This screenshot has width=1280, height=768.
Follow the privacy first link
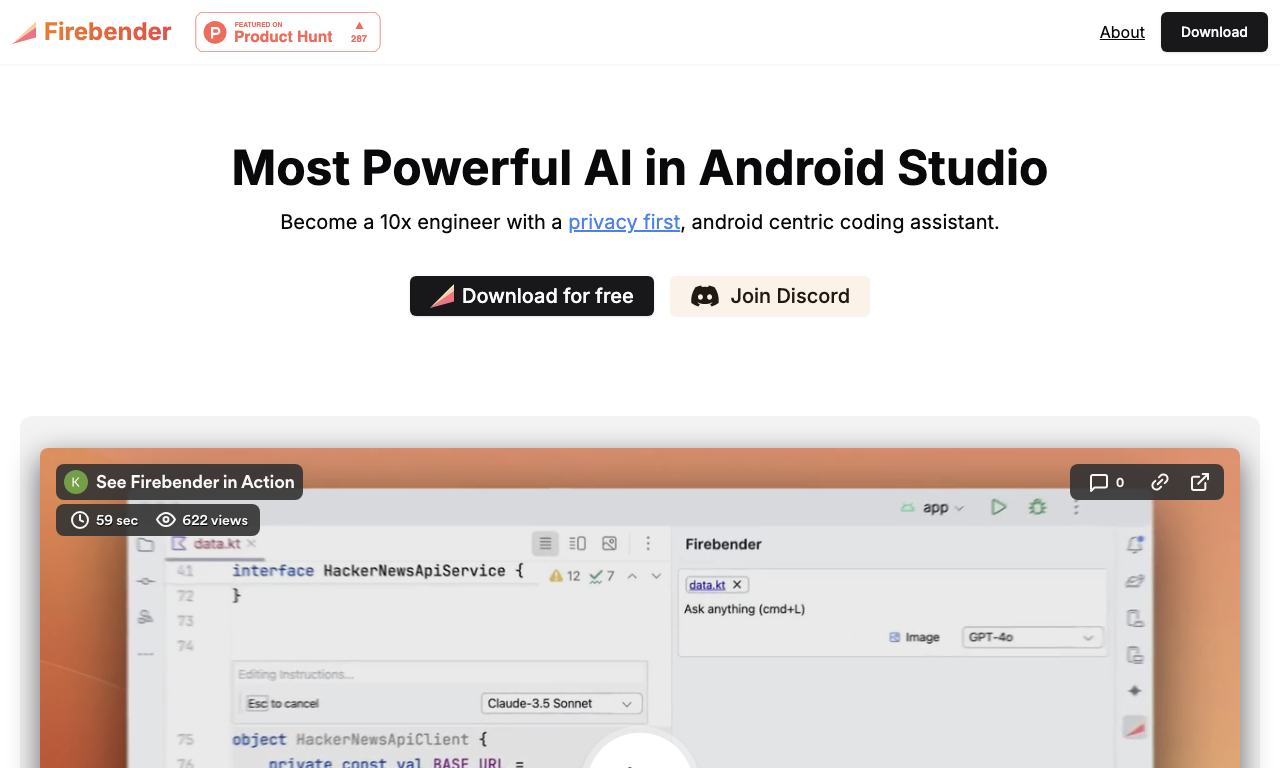[x=624, y=222]
